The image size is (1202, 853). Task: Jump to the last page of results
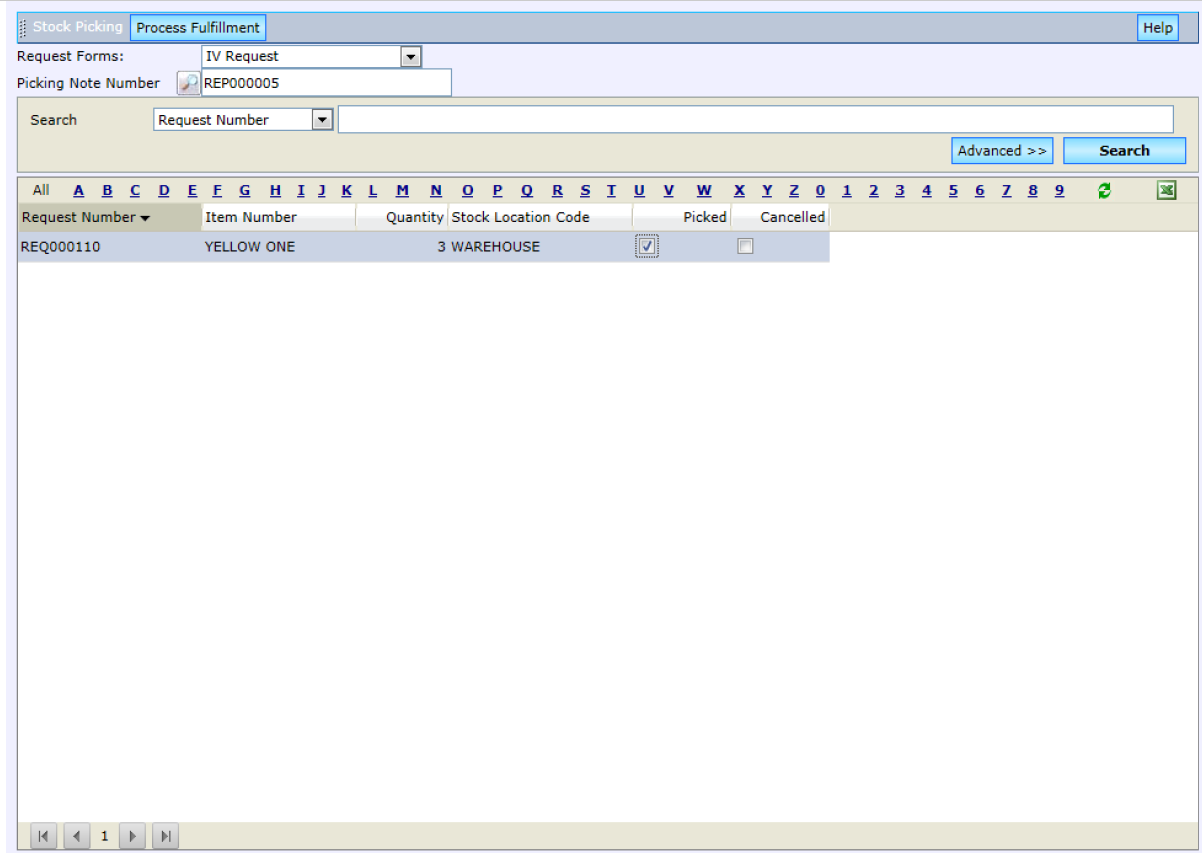(165, 836)
